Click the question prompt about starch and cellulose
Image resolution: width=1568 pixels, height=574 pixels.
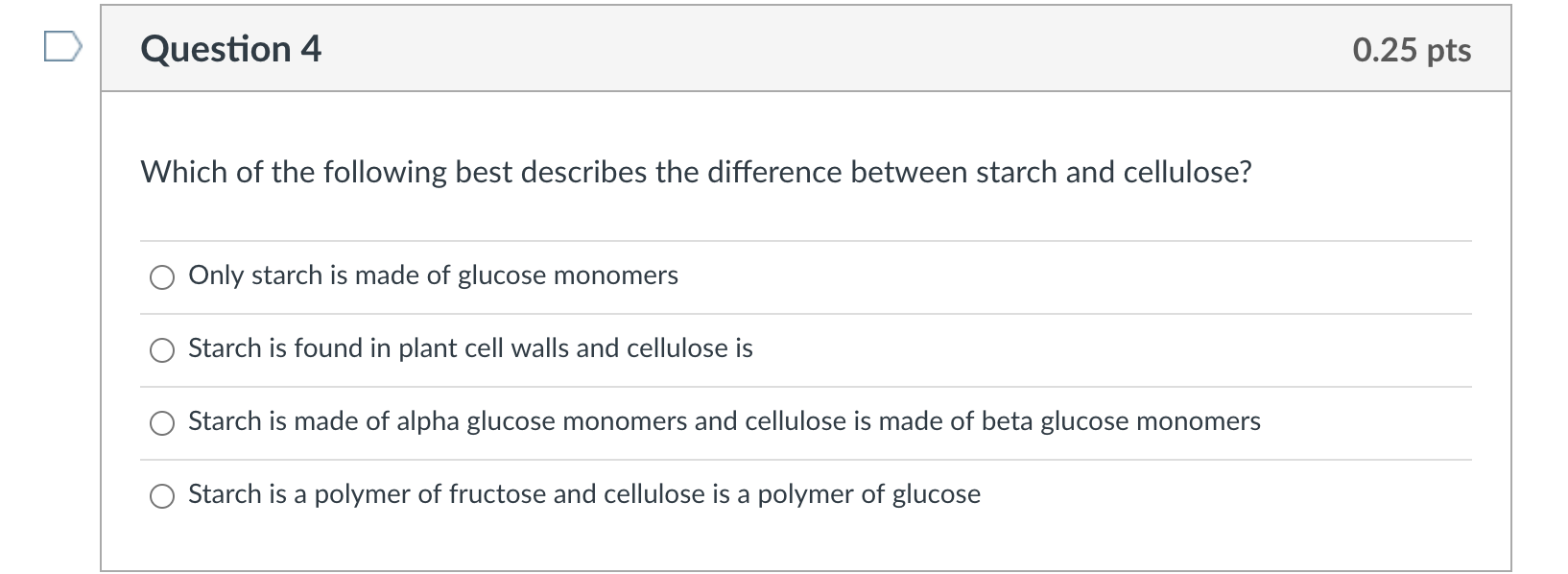[x=696, y=173]
